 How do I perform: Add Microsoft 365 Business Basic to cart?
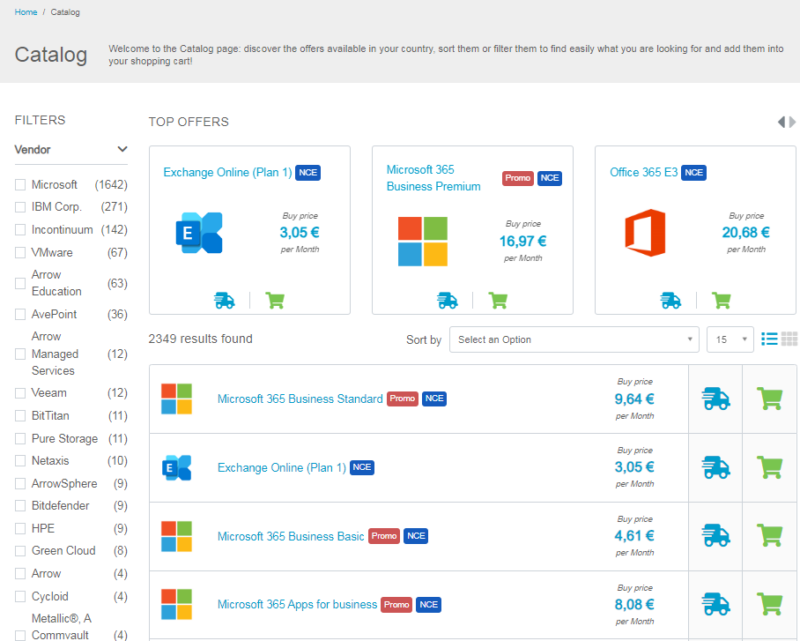(x=770, y=536)
